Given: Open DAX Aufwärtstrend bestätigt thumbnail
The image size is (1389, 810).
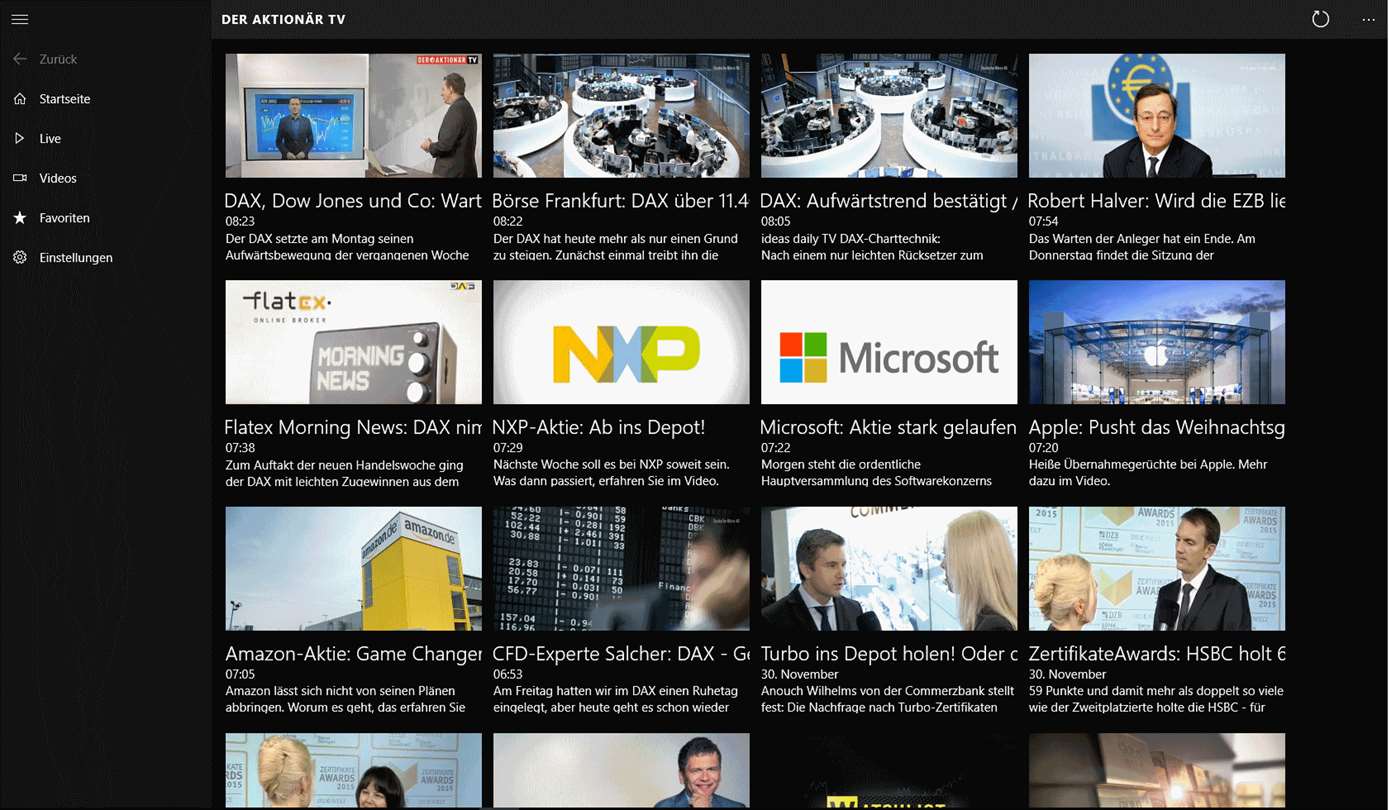Looking at the screenshot, I should coord(889,116).
